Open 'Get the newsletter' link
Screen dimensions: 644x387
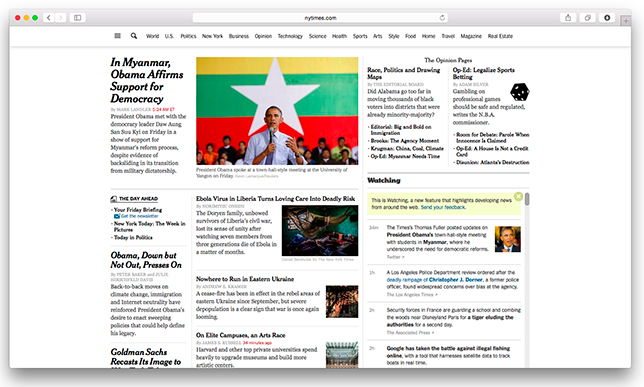139,216
